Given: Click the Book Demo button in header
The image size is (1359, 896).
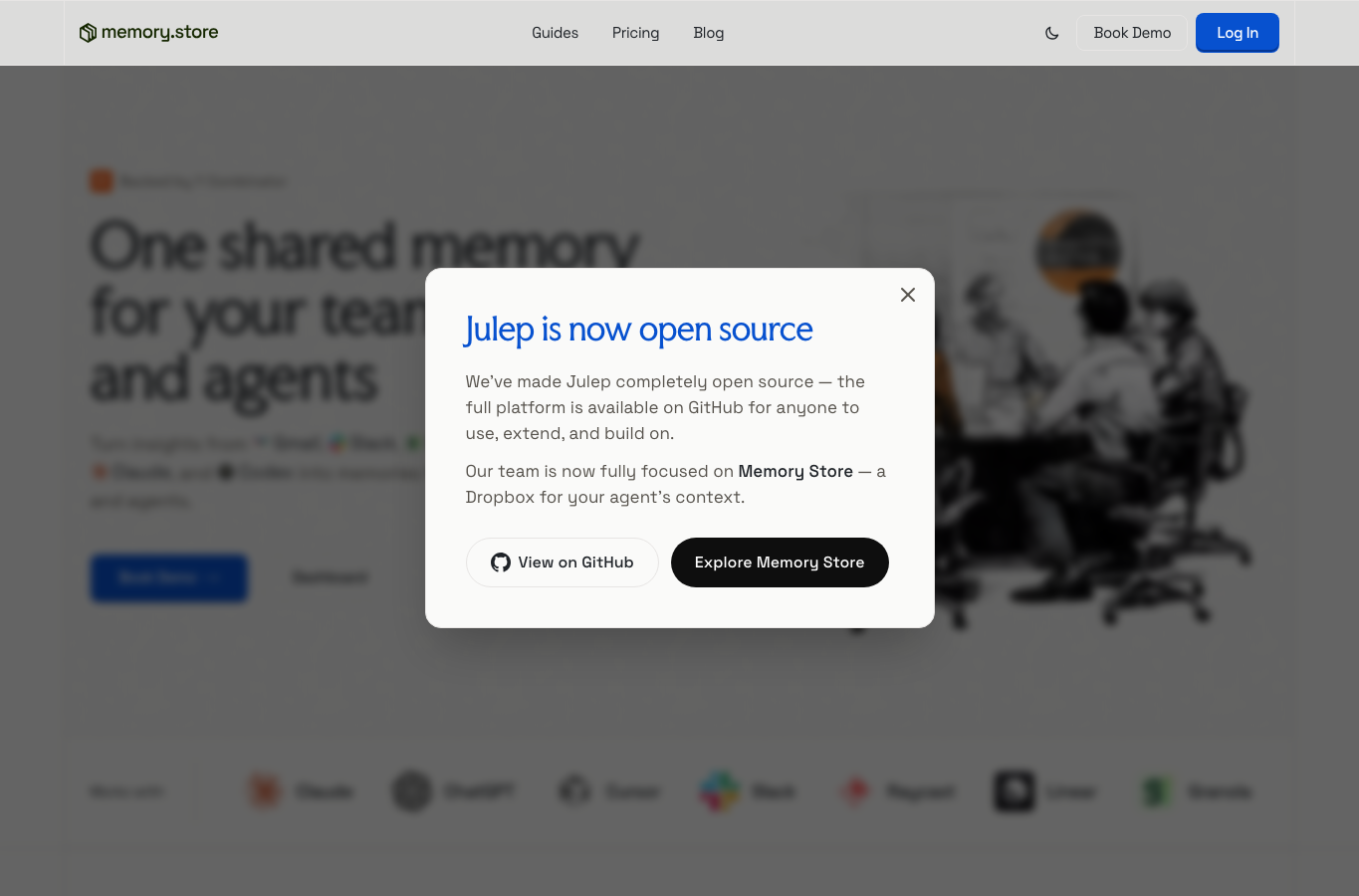Looking at the screenshot, I should (1132, 33).
